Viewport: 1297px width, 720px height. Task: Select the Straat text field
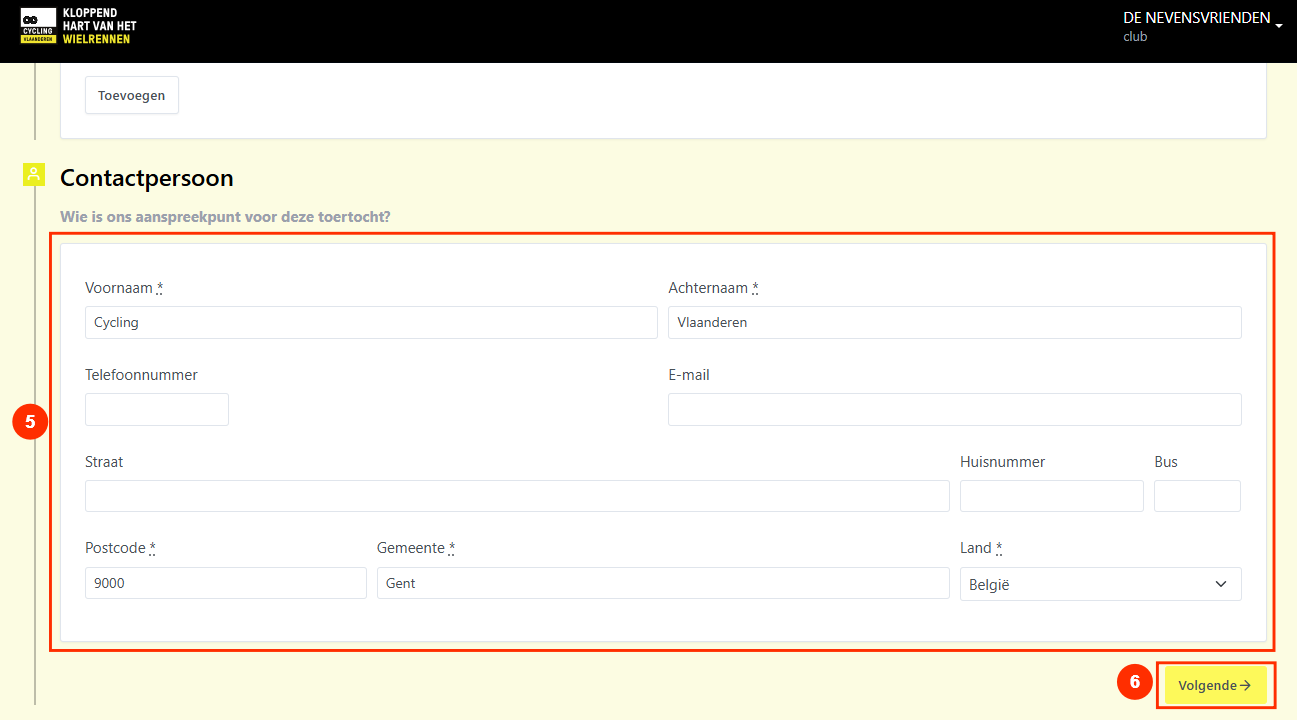point(517,496)
